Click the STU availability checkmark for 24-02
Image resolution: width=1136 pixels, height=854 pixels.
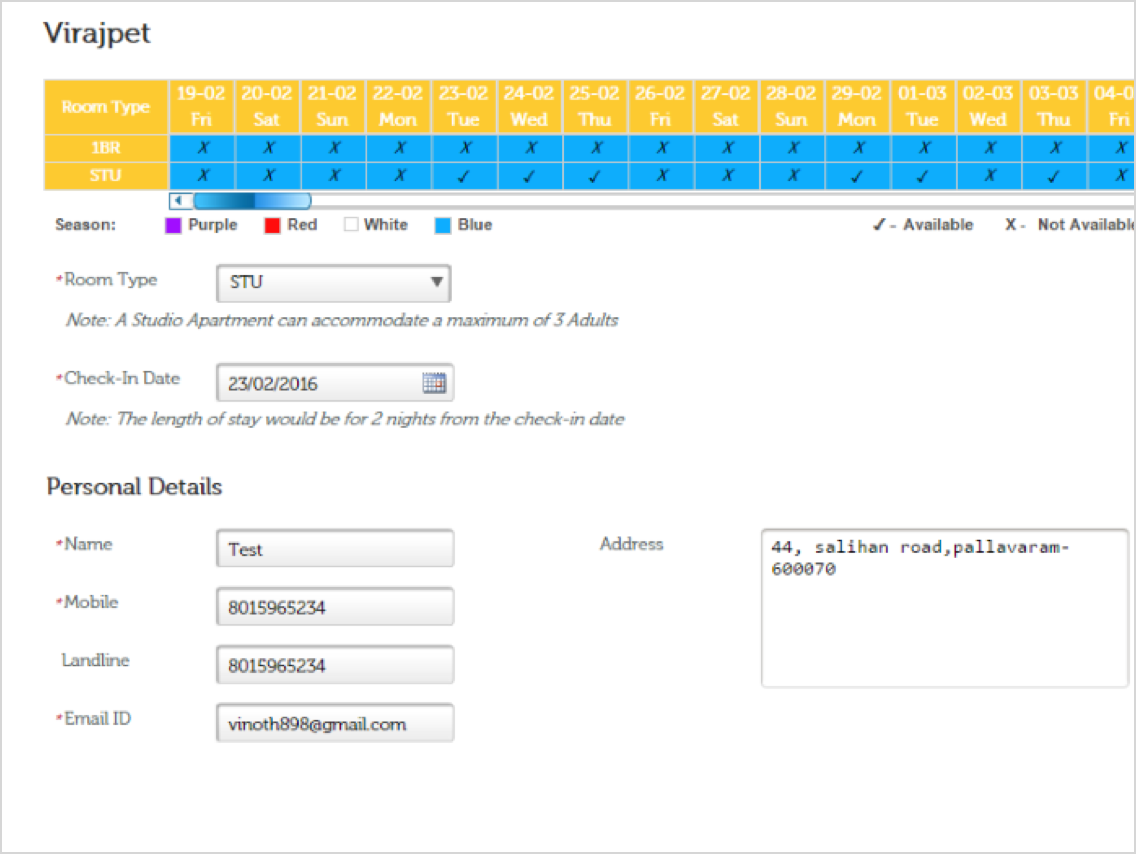coord(530,175)
